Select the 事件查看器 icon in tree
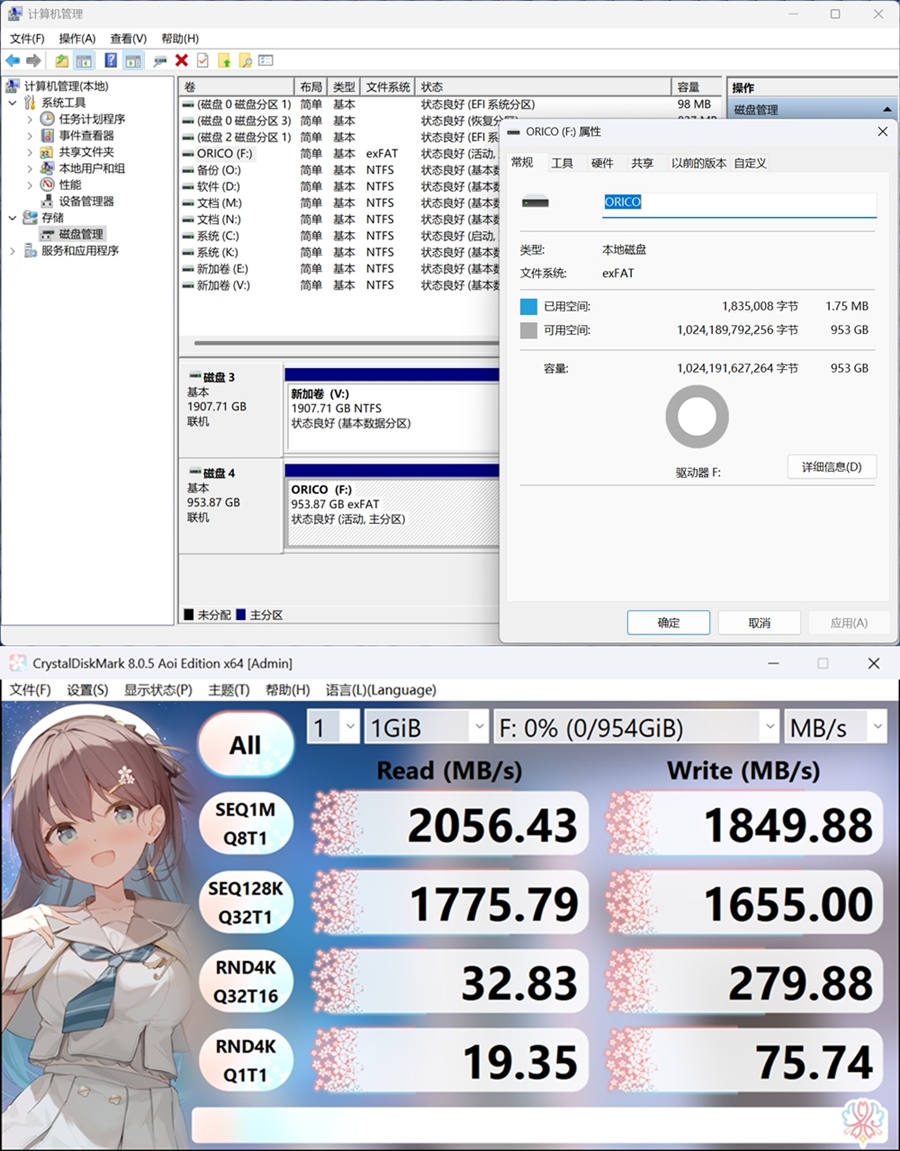The image size is (900, 1151). pos(48,136)
